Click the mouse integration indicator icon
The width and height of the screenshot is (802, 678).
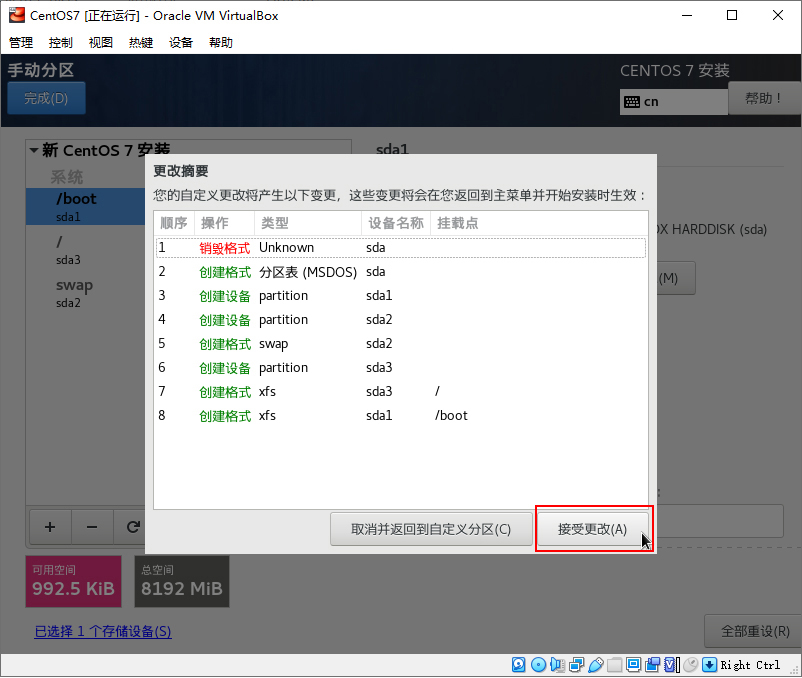point(691,664)
